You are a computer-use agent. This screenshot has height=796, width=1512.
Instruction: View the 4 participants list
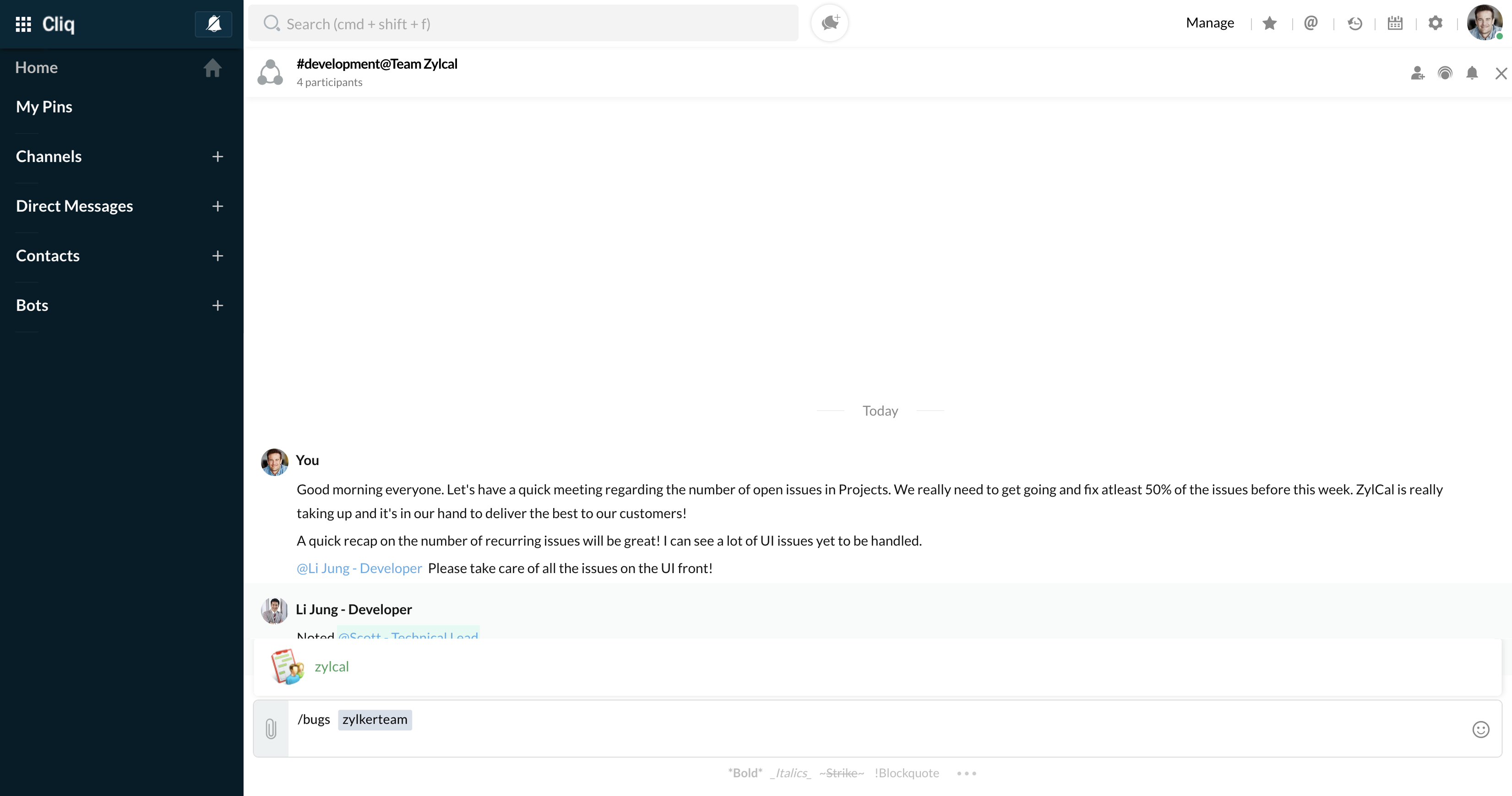point(329,82)
